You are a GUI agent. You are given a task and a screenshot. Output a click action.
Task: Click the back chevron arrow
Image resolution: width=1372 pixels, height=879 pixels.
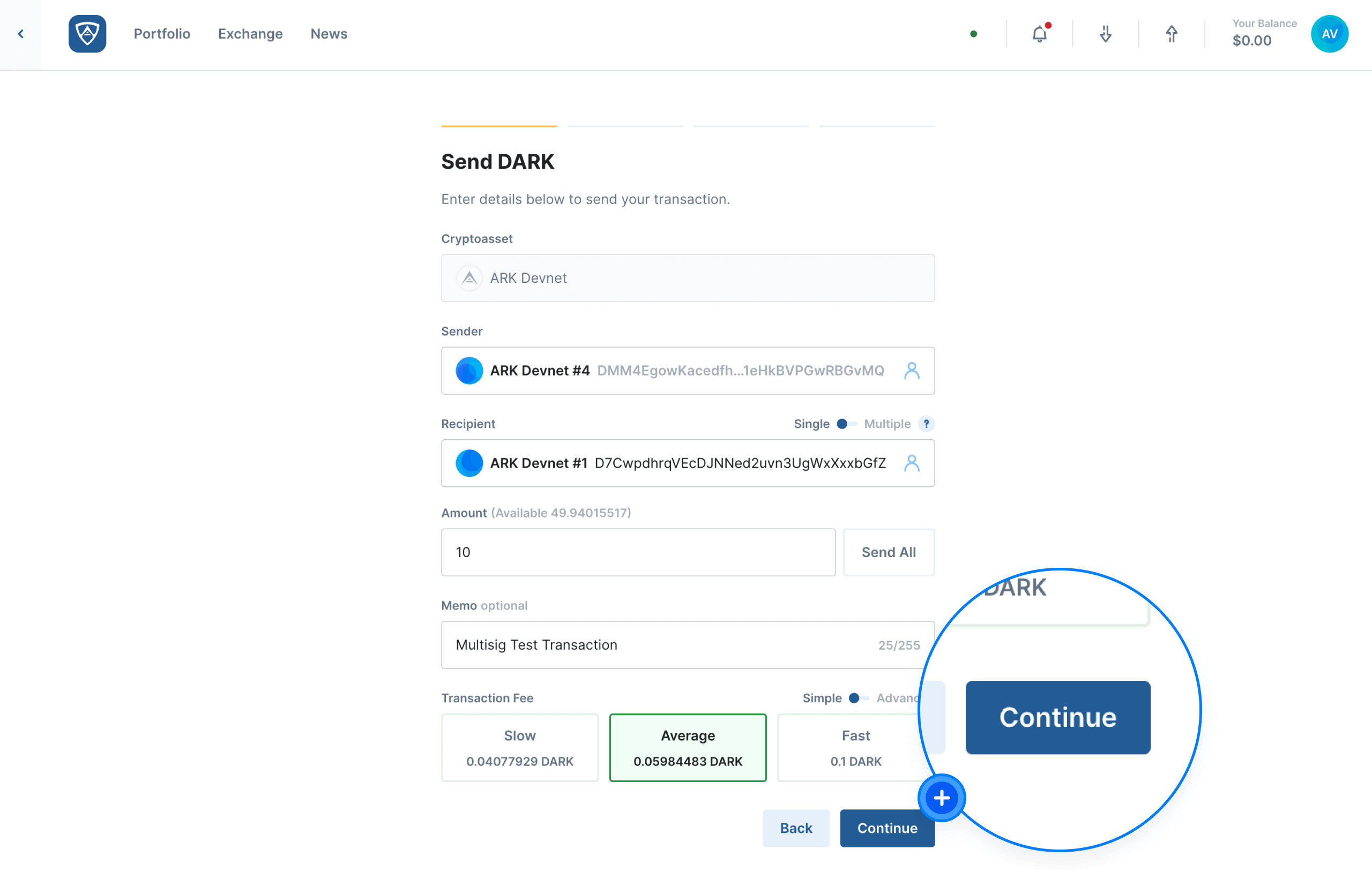(20, 34)
